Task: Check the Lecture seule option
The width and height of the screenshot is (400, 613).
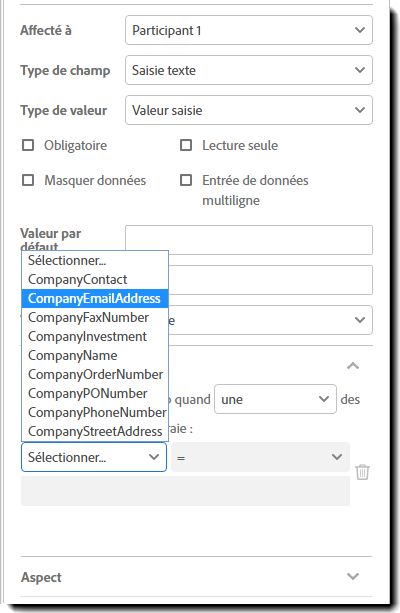Action: point(186,145)
